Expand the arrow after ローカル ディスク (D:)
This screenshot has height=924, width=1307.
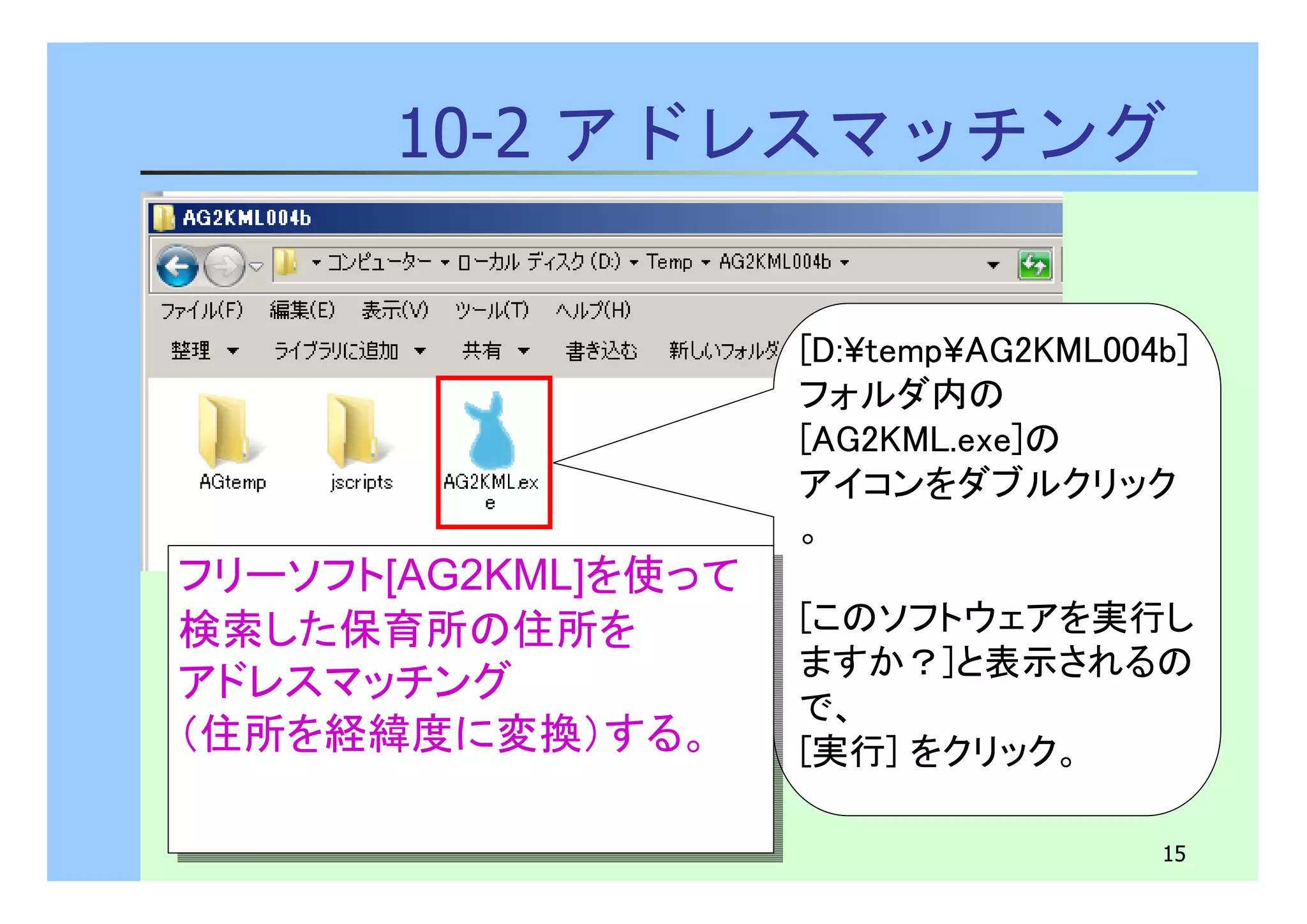pyautogui.click(x=634, y=262)
